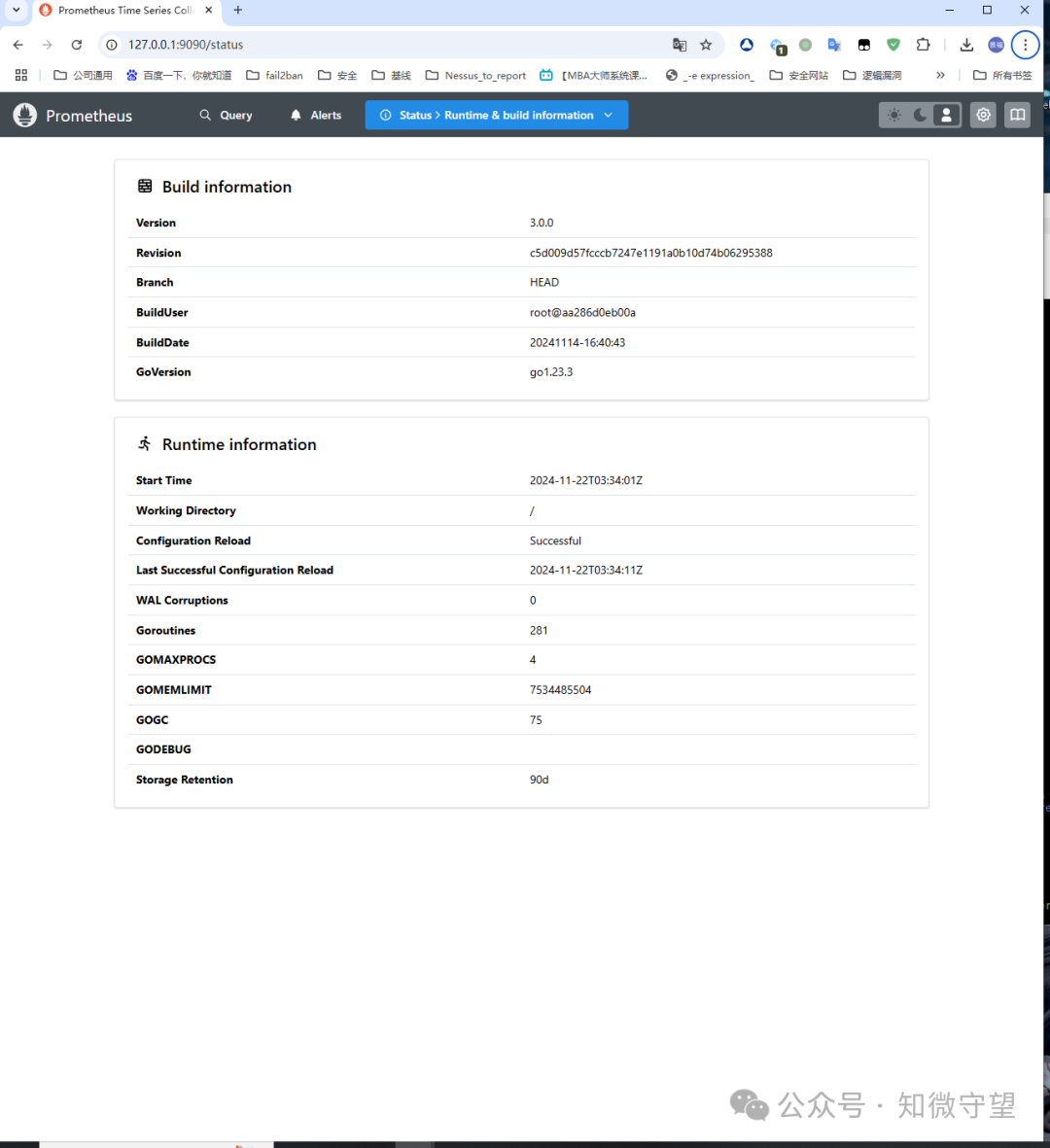This screenshot has height=1148, width=1050.
Task: Click Version value 3.0.0
Action: (x=542, y=223)
